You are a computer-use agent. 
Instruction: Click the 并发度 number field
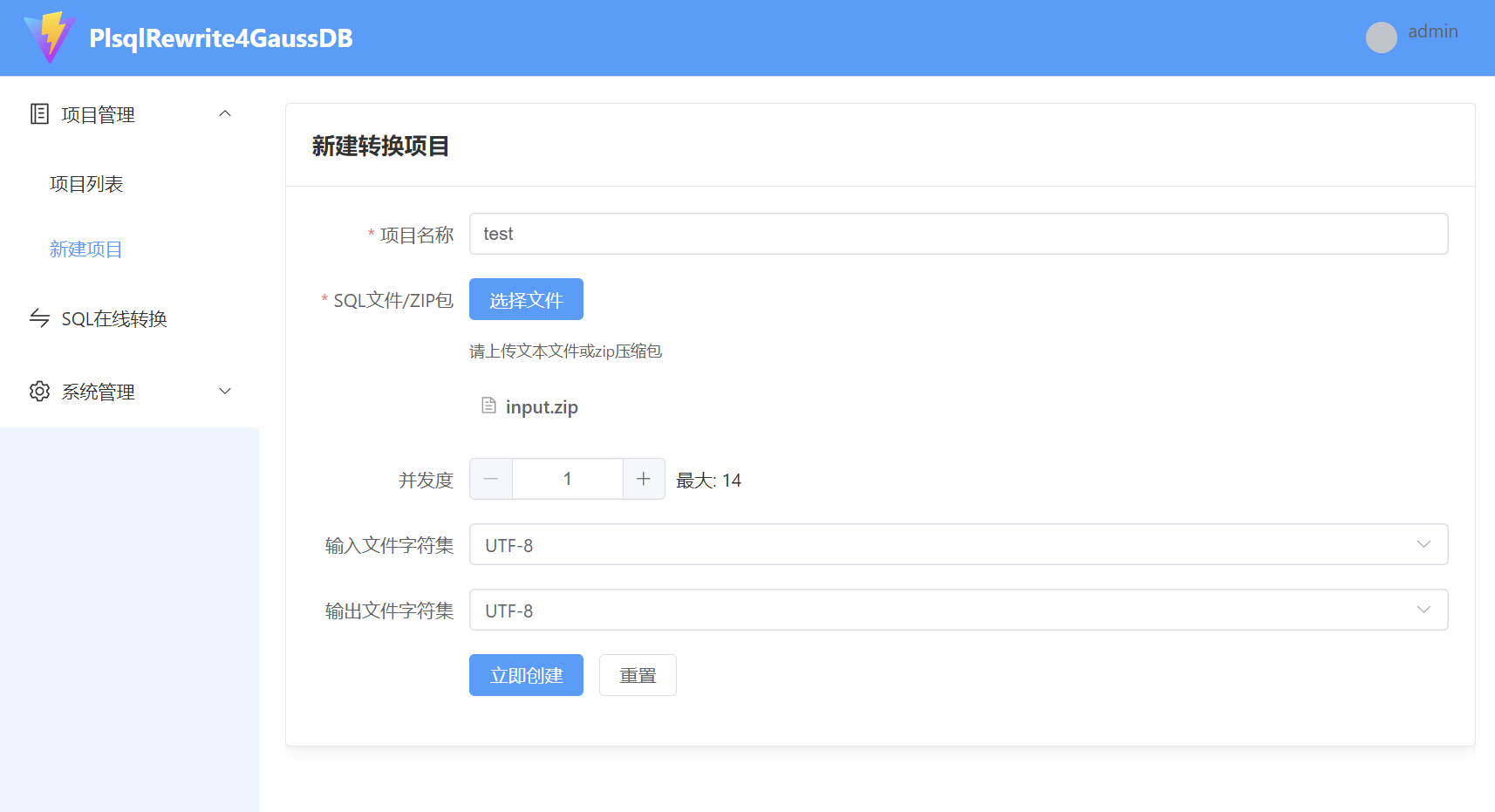[x=567, y=479]
